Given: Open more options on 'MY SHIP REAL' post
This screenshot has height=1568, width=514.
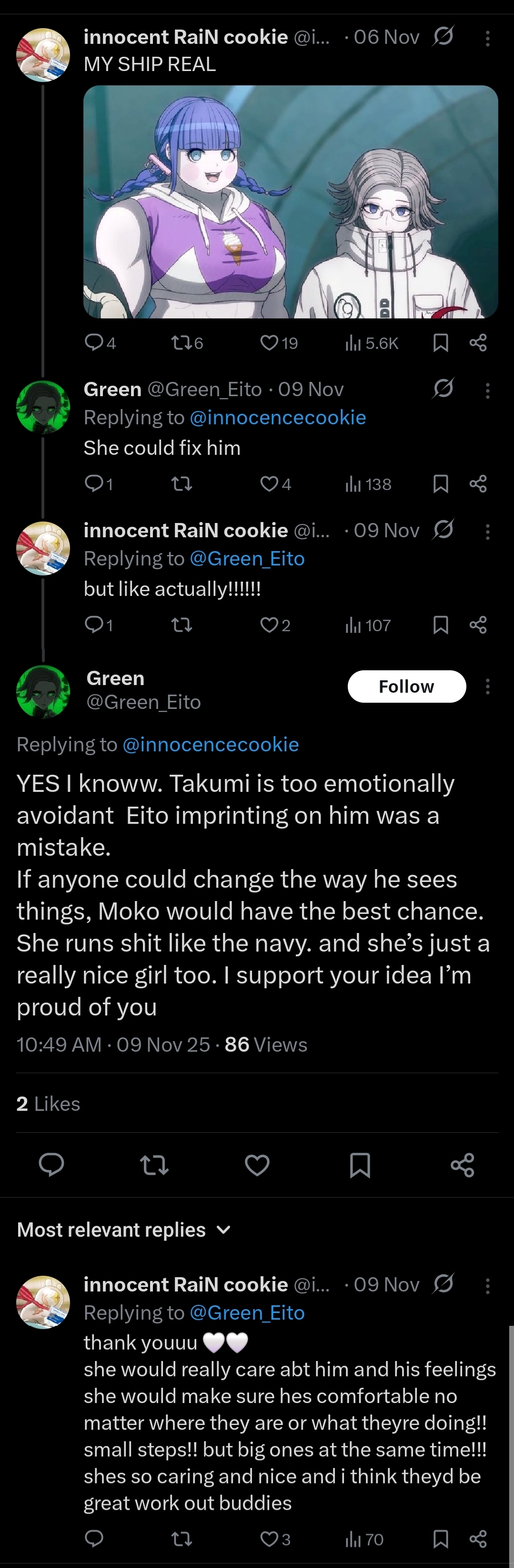Looking at the screenshot, I should click(487, 38).
